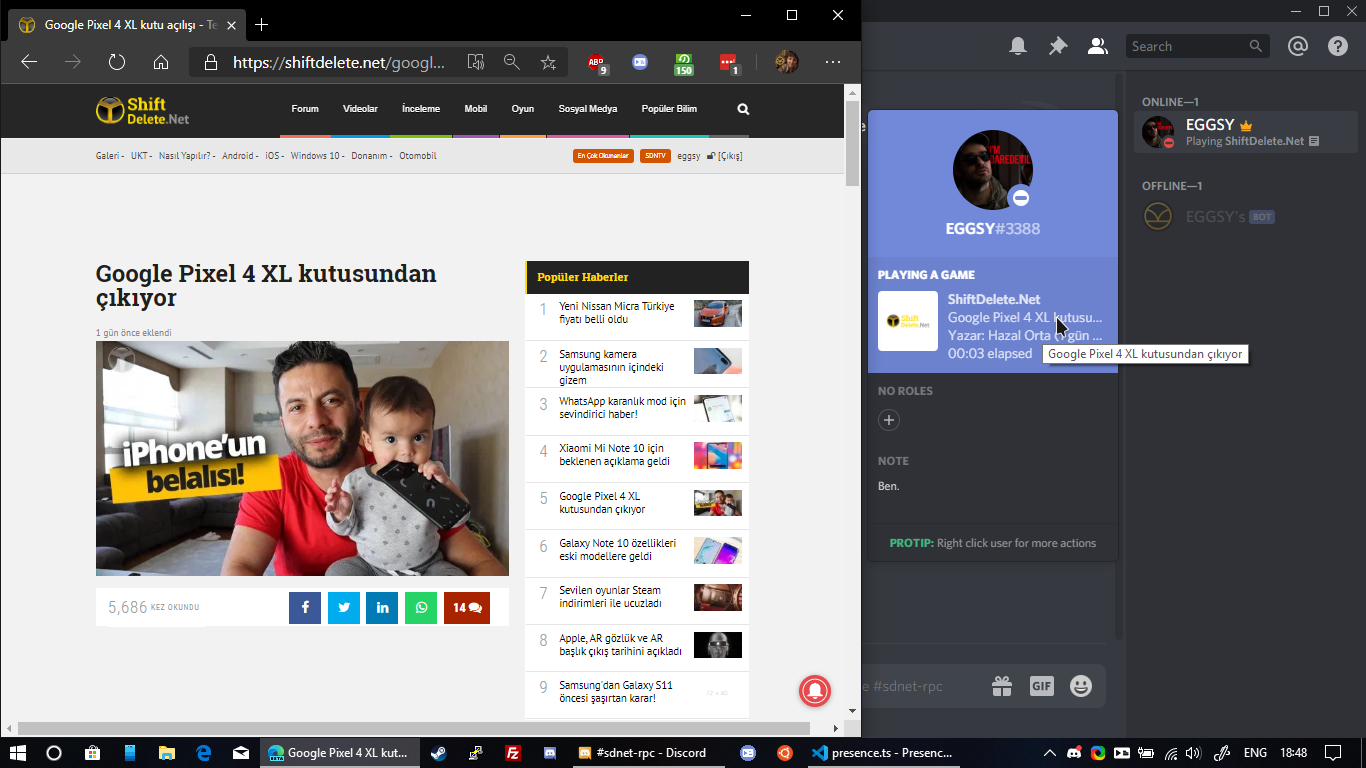This screenshot has height=768, width=1366.
Task: Open Discord help
Action: [x=1338, y=46]
